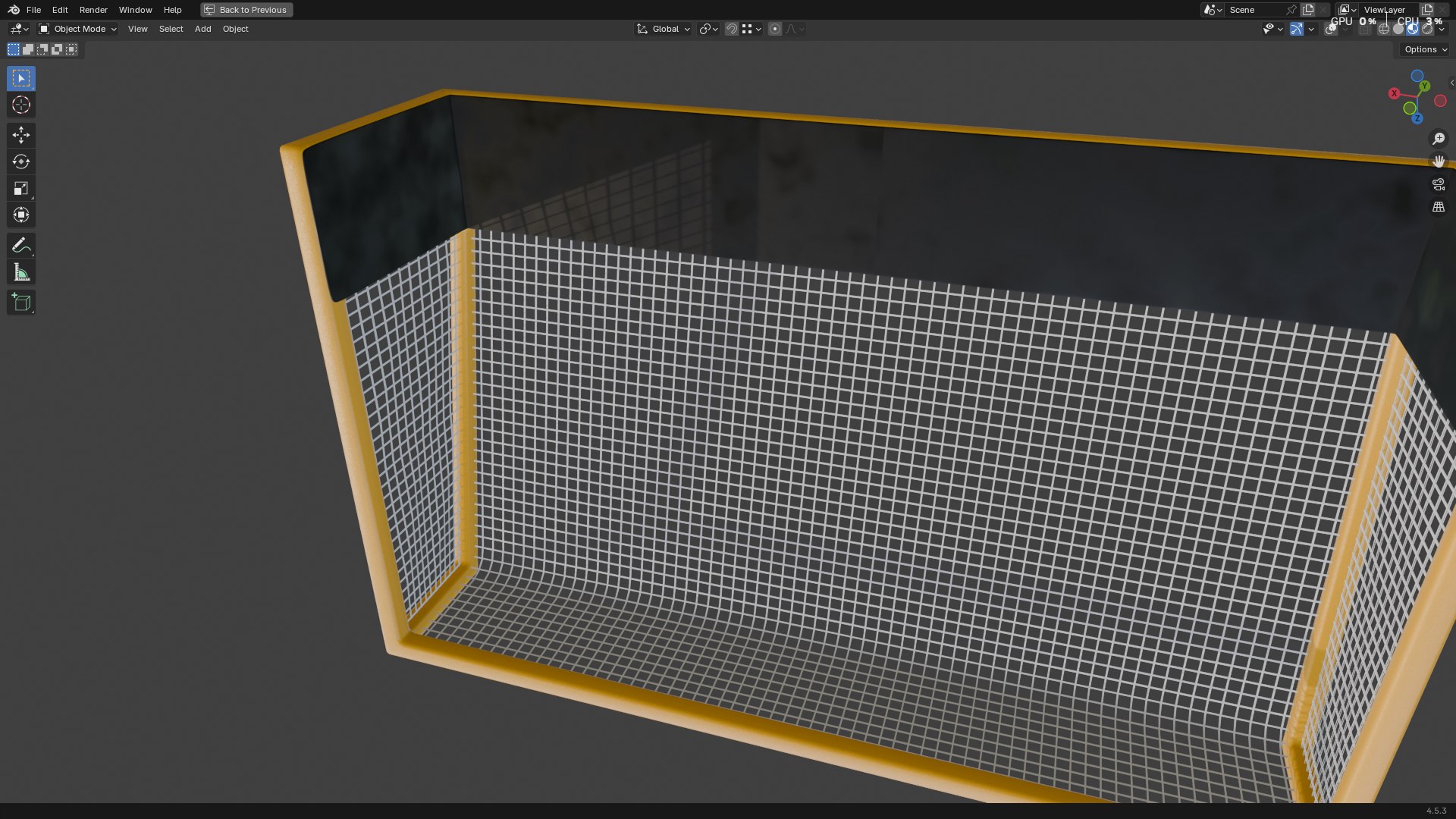The width and height of the screenshot is (1456, 819).
Task: Select the Measure tool
Action: tap(21, 272)
